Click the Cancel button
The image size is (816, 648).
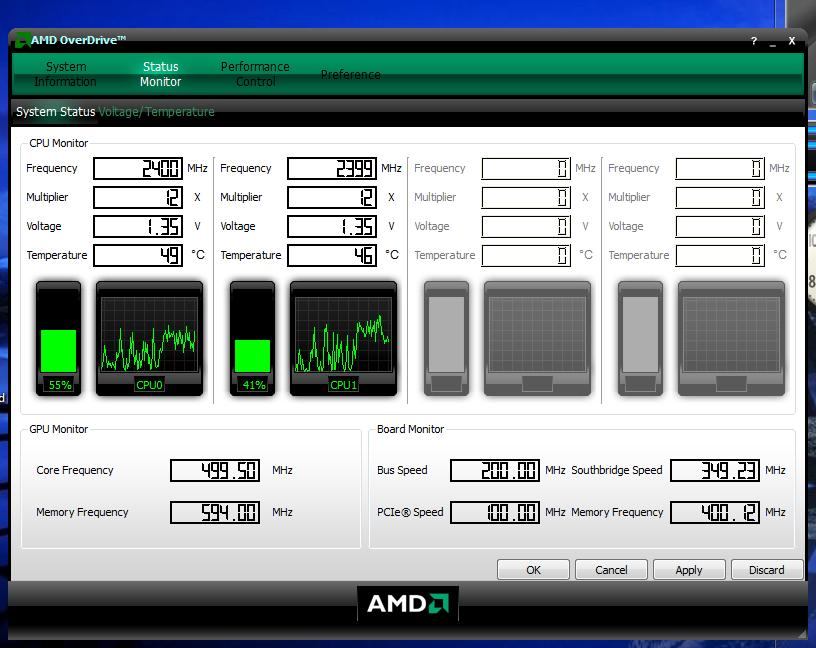coord(611,570)
